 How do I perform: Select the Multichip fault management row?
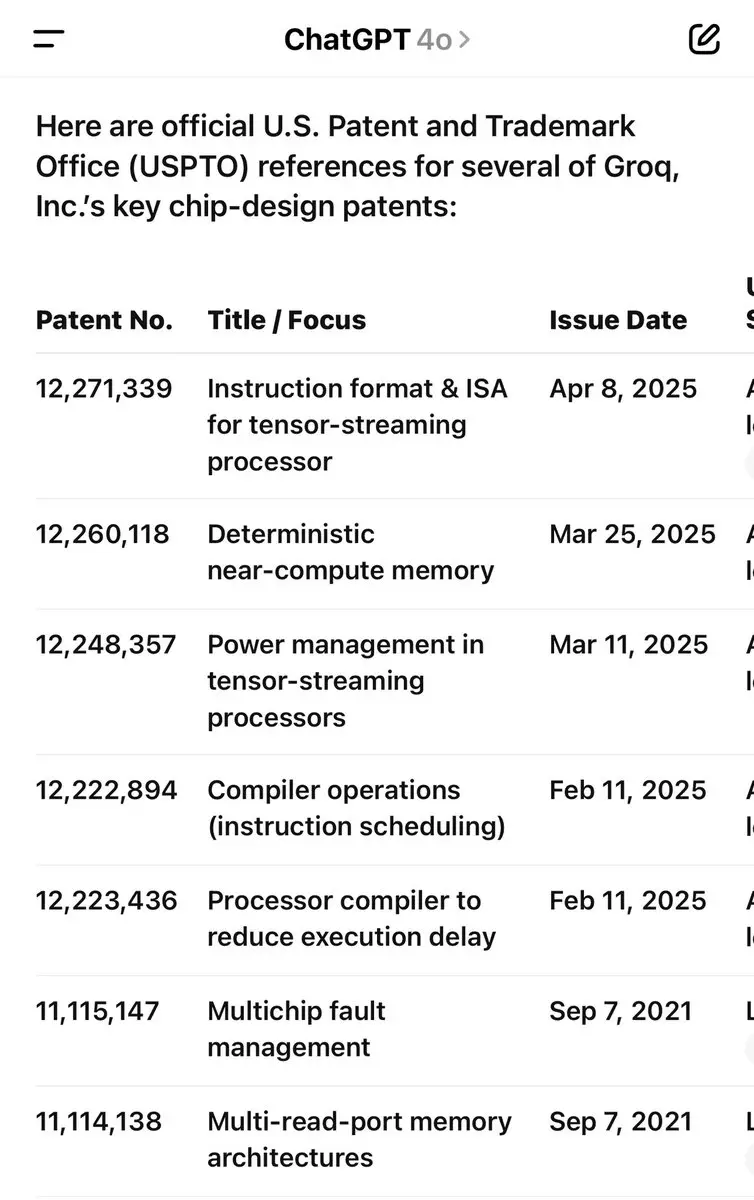click(395, 1030)
